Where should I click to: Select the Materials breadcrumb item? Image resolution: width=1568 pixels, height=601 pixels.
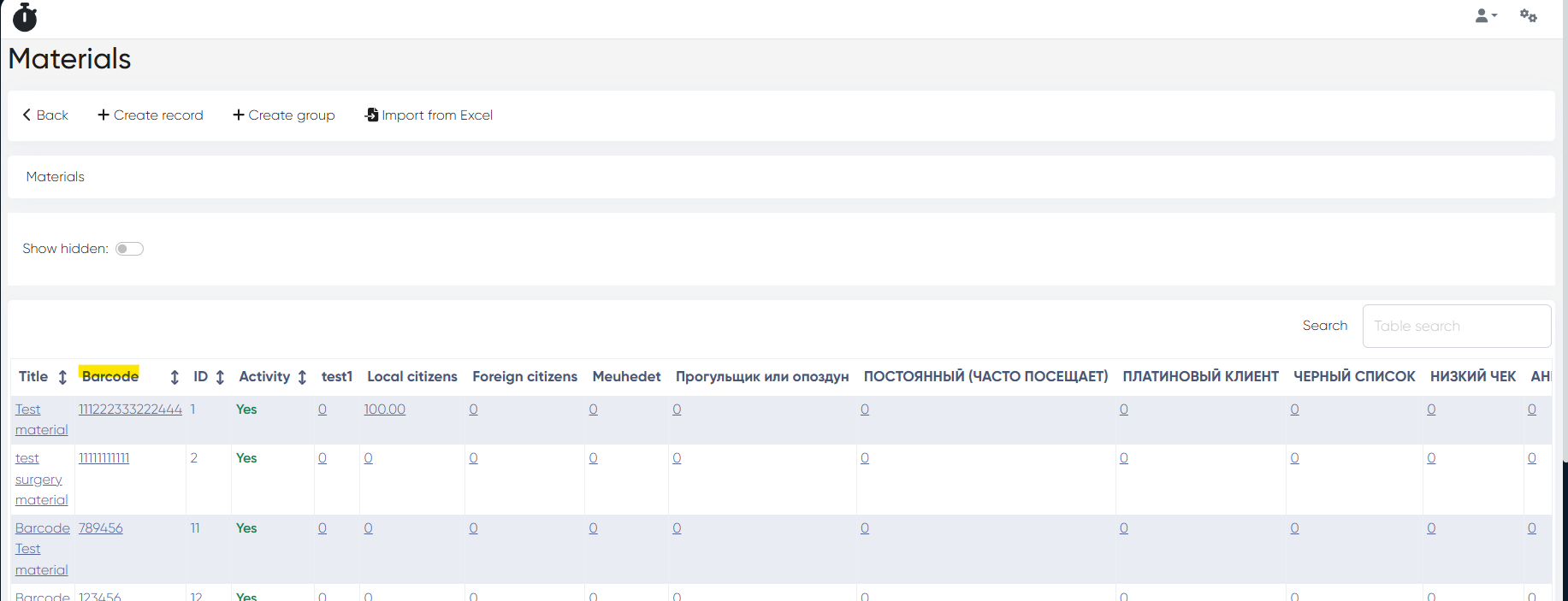click(56, 177)
